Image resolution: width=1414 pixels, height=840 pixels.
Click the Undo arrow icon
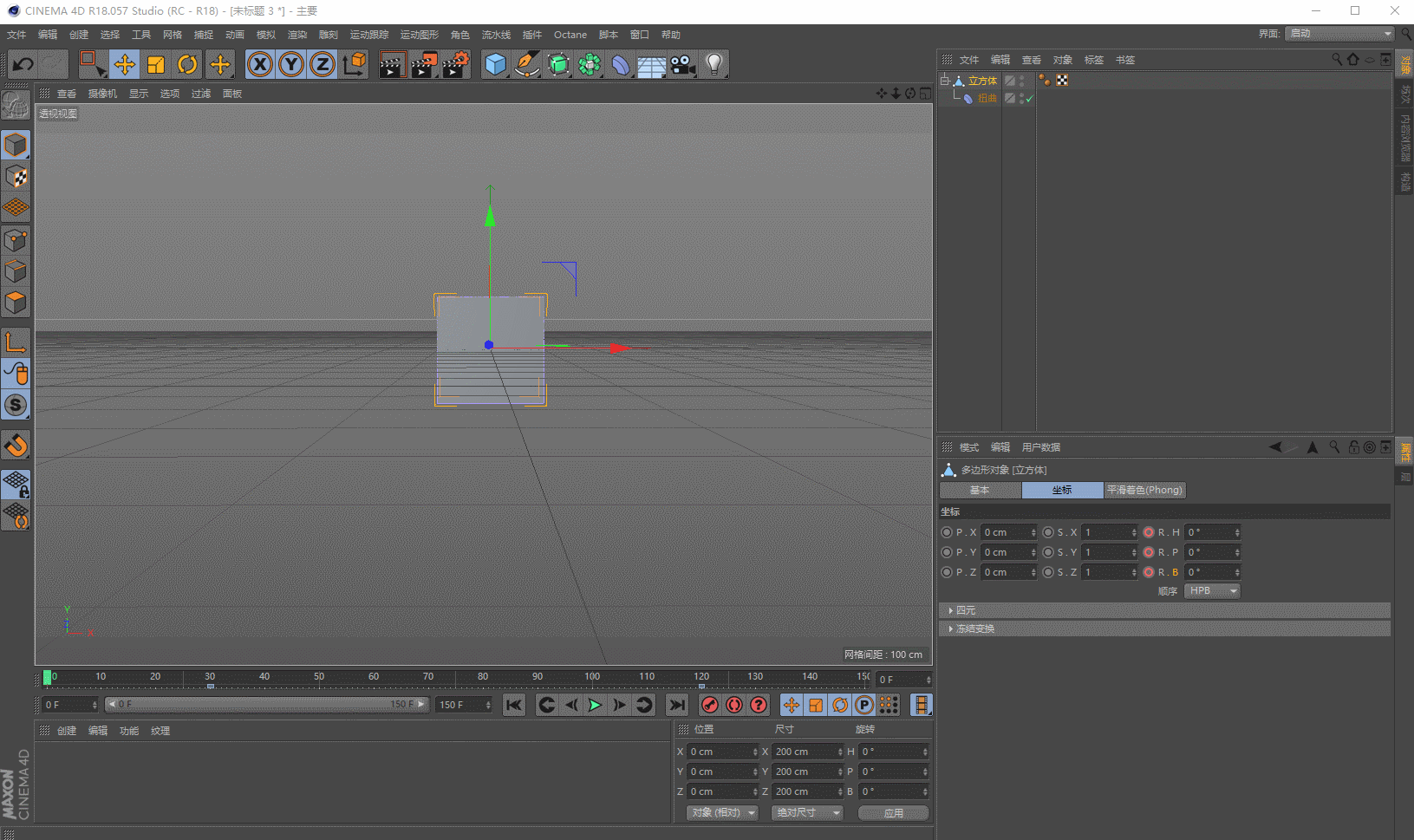click(23, 64)
